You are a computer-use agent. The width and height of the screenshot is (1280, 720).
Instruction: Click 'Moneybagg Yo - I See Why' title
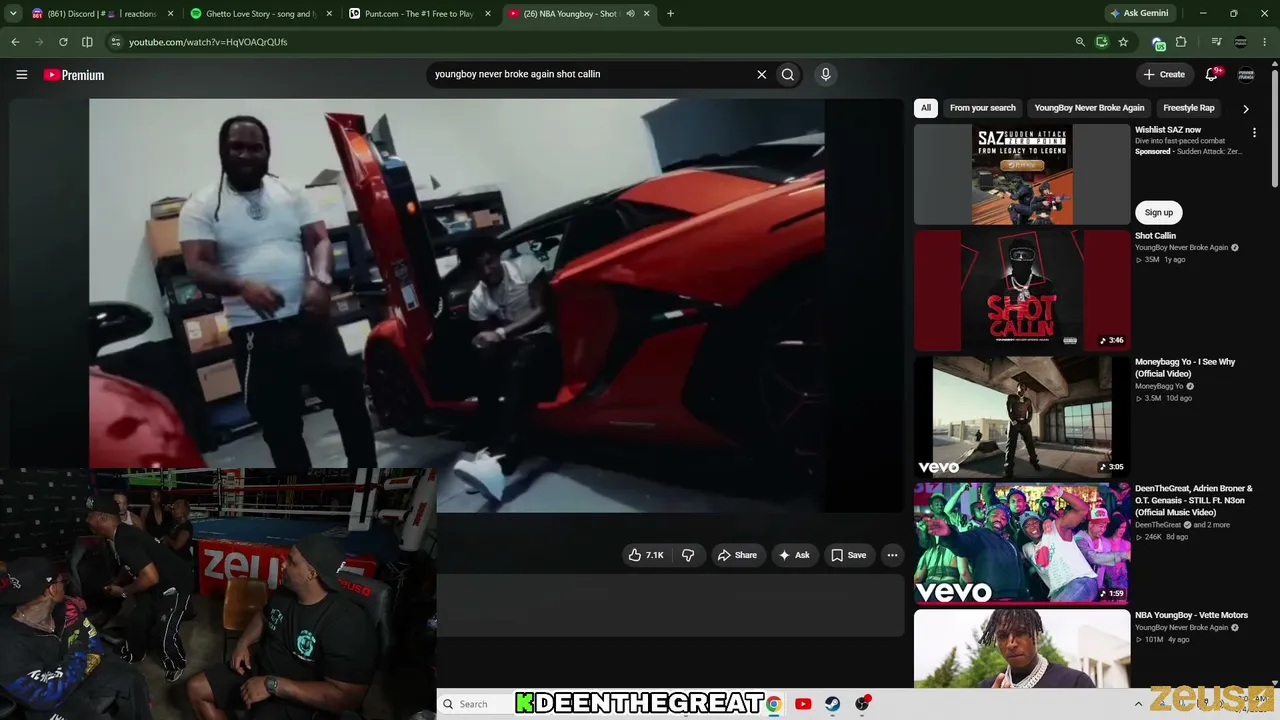point(1185,368)
